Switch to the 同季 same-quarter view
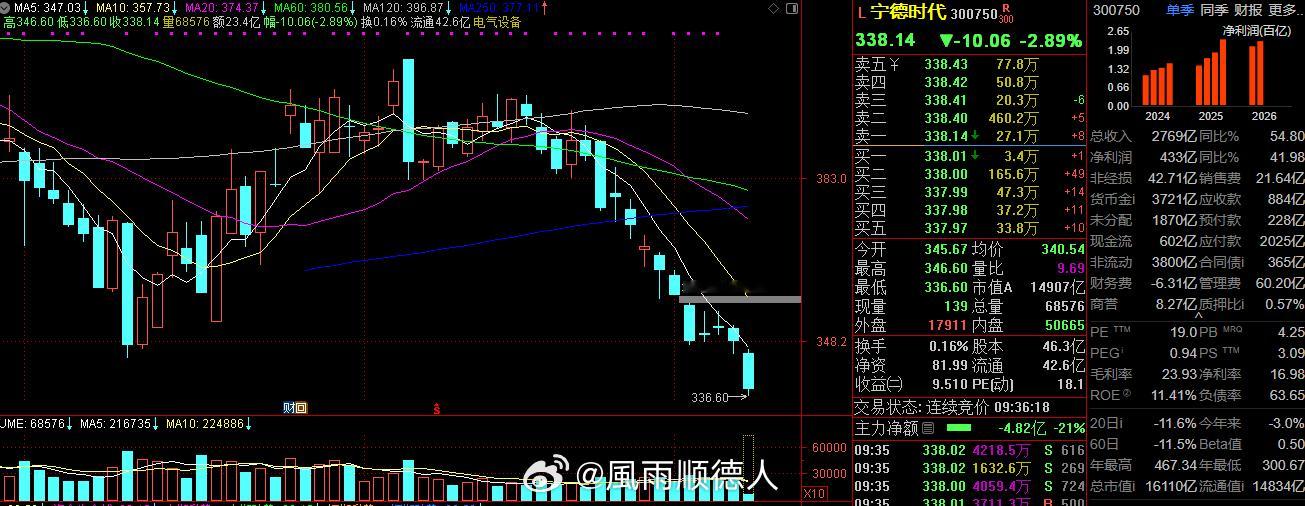 (x=1213, y=10)
